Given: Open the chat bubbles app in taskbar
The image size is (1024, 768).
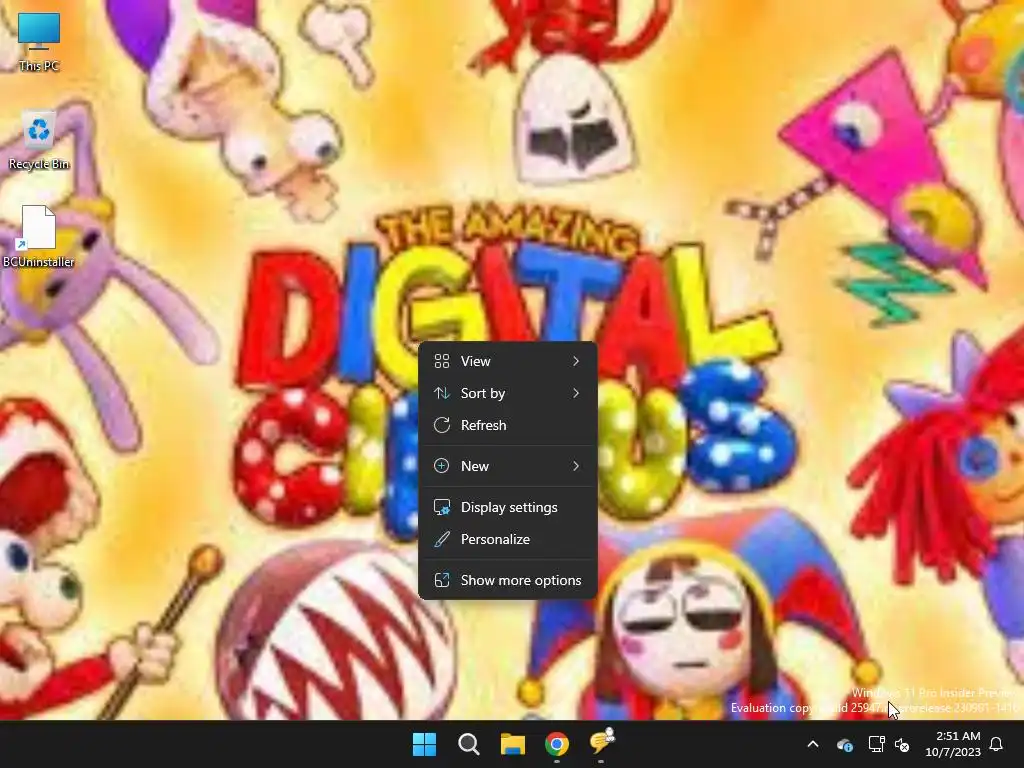Looking at the screenshot, I should (x=601, y=742).
